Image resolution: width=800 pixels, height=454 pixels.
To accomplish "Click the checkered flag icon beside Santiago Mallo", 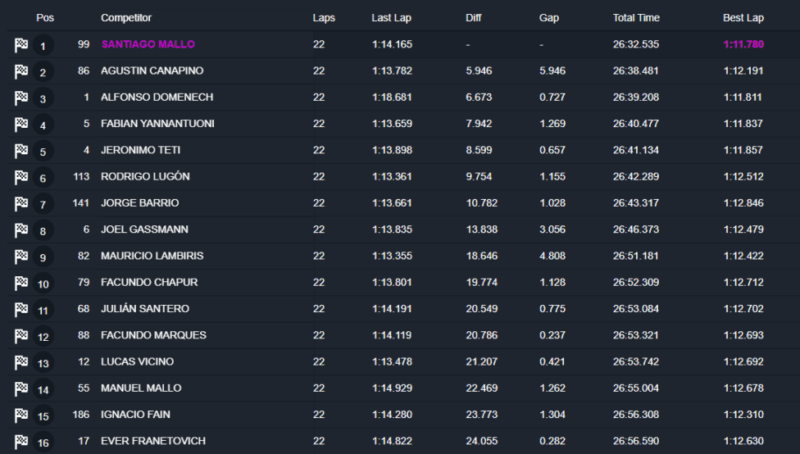I will 20,45.
